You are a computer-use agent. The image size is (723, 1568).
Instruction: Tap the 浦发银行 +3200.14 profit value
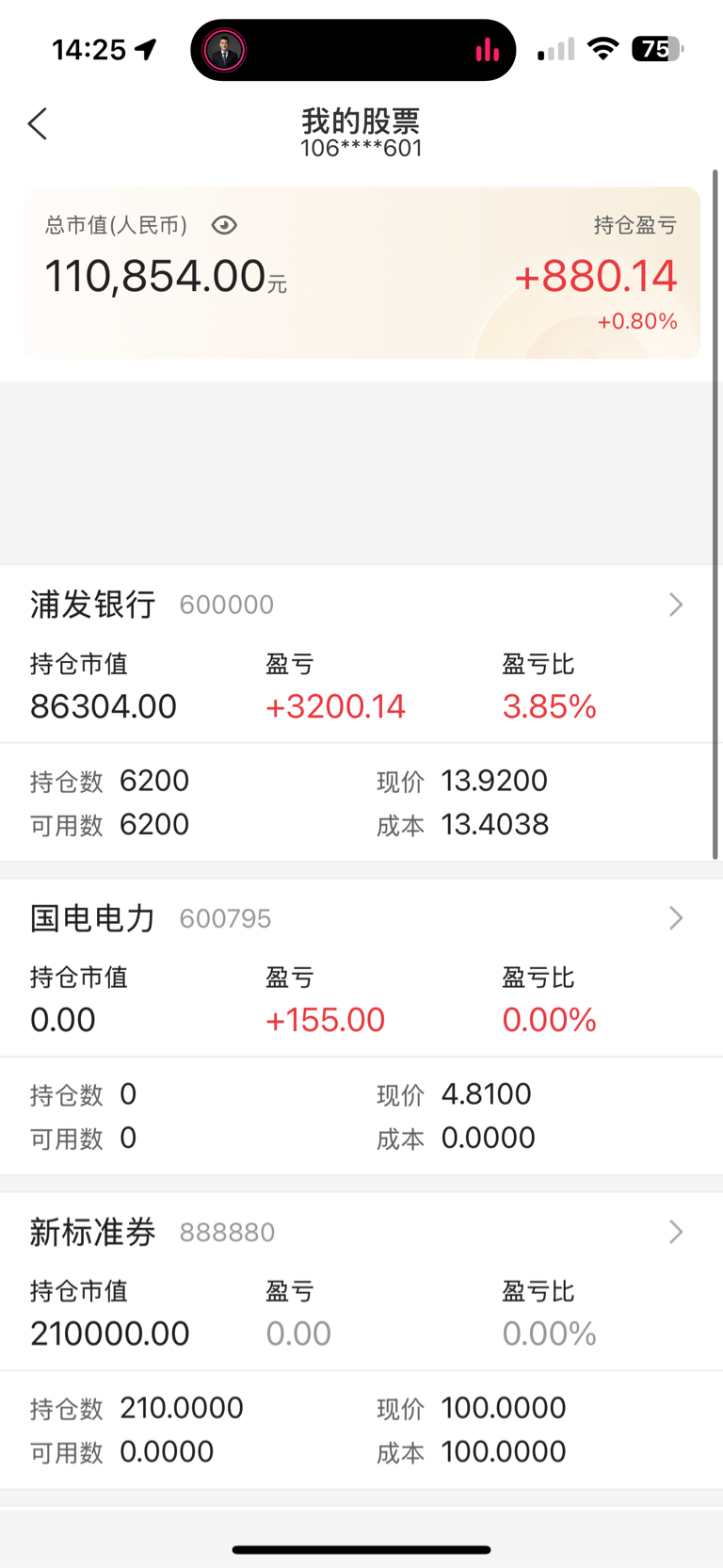(x=335, y=706)
